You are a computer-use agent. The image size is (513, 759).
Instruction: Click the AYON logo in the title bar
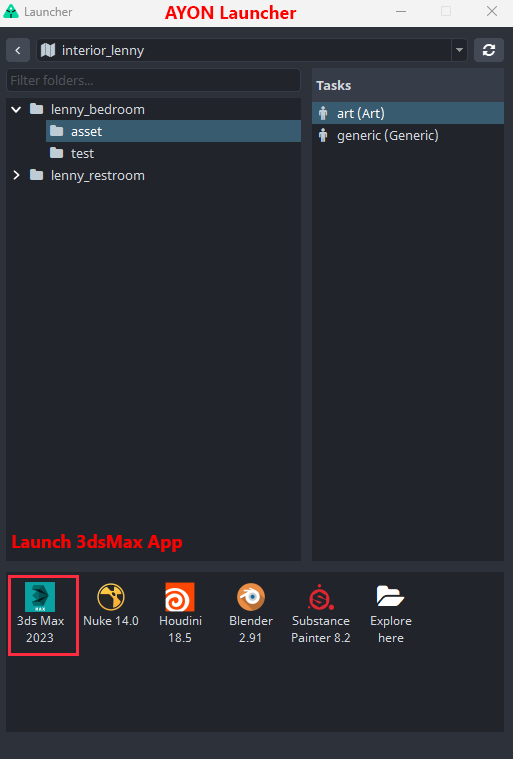coord(11,11)
